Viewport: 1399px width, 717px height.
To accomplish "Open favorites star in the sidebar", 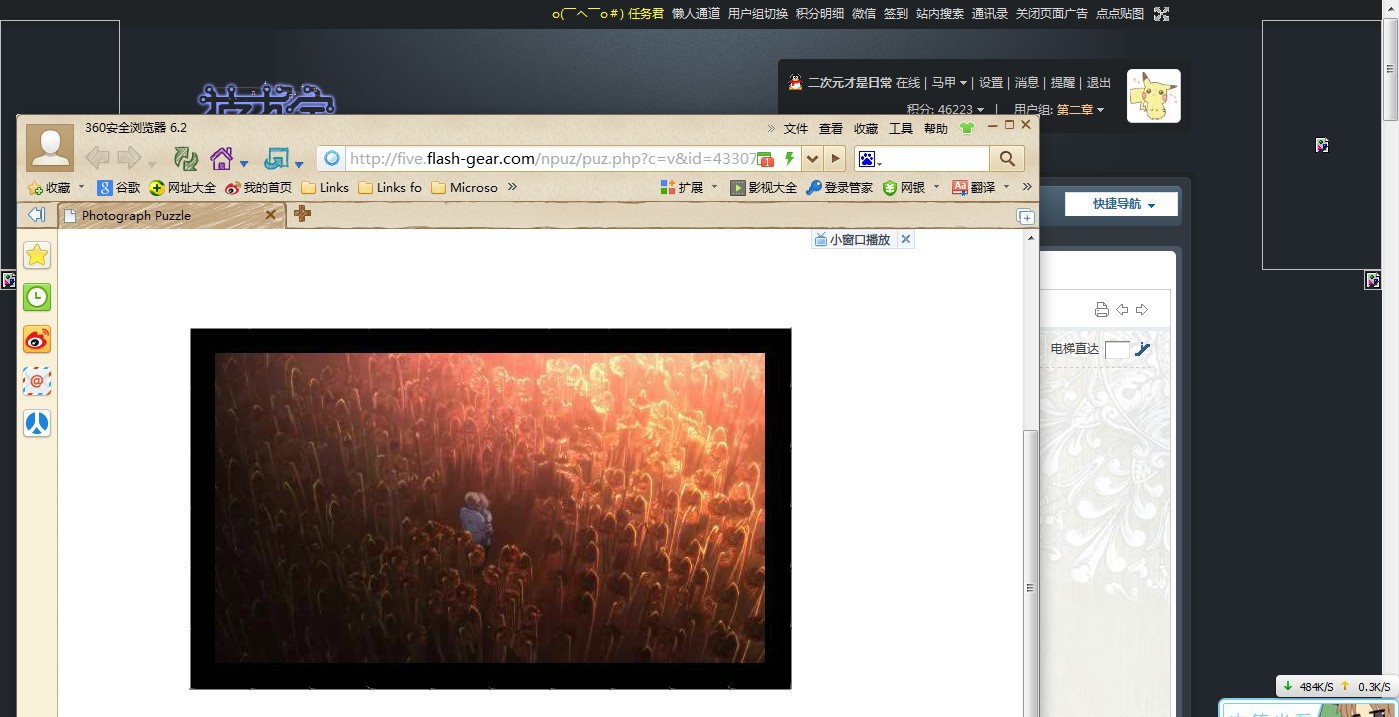I will (37, 255).
